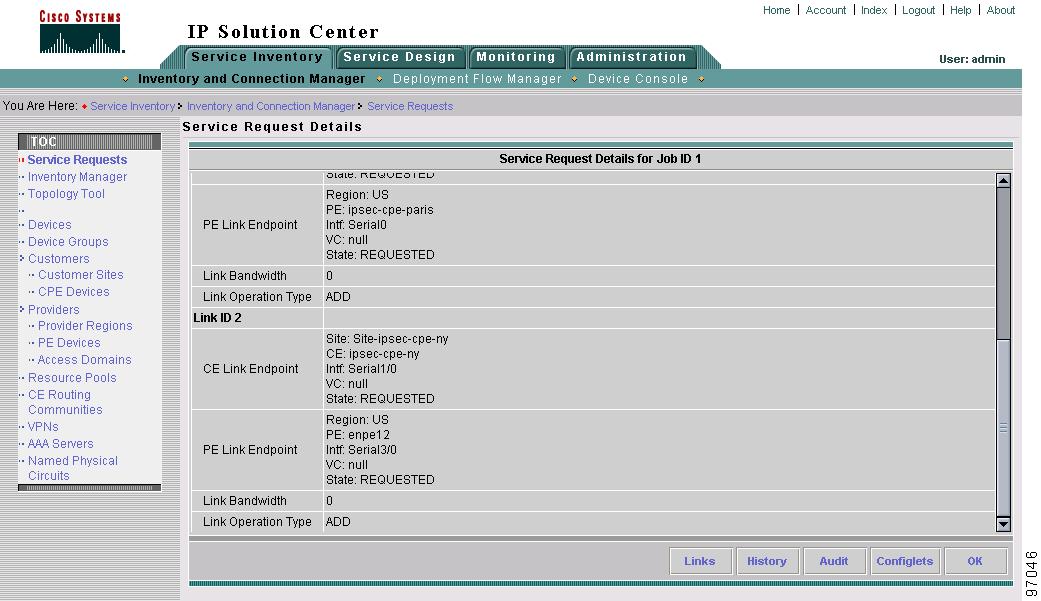Image resolution: width=1041 pixels, height=601 pixels.
Task: Open Device Groups
Action: (68, 242)
